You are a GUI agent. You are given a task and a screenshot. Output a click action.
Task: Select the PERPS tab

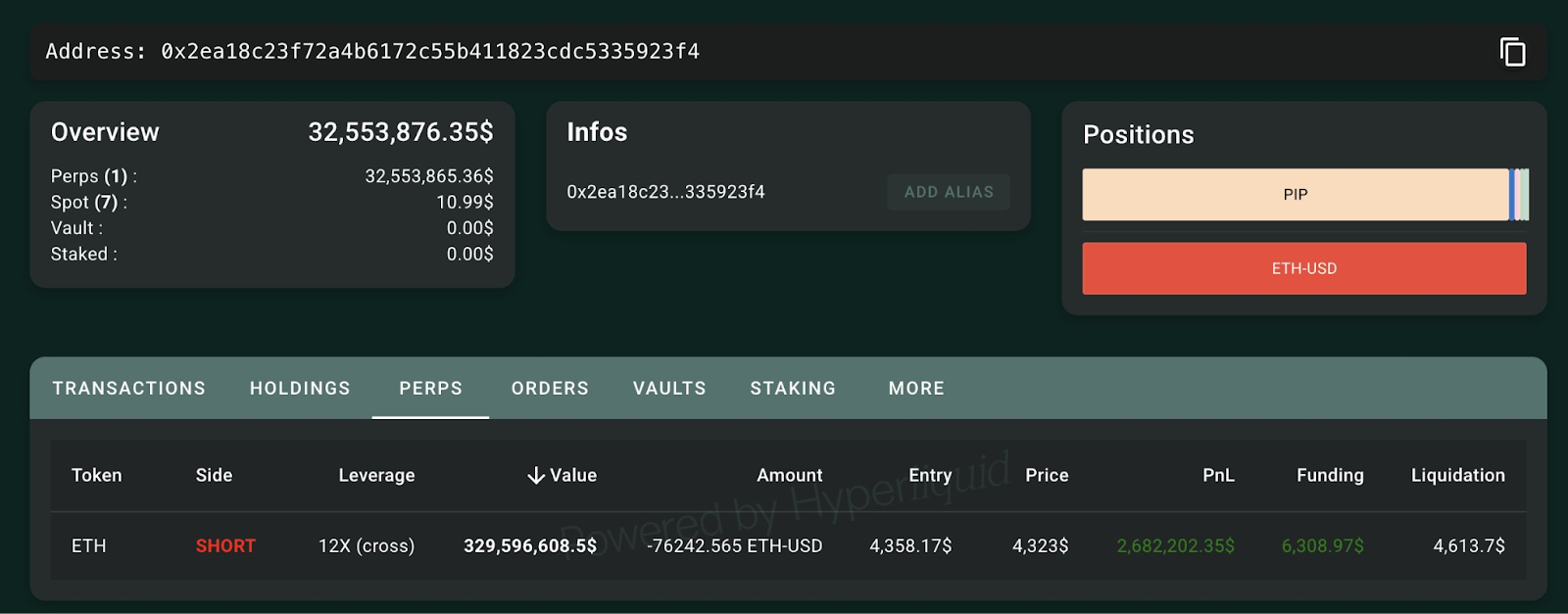tap(430, 389)
